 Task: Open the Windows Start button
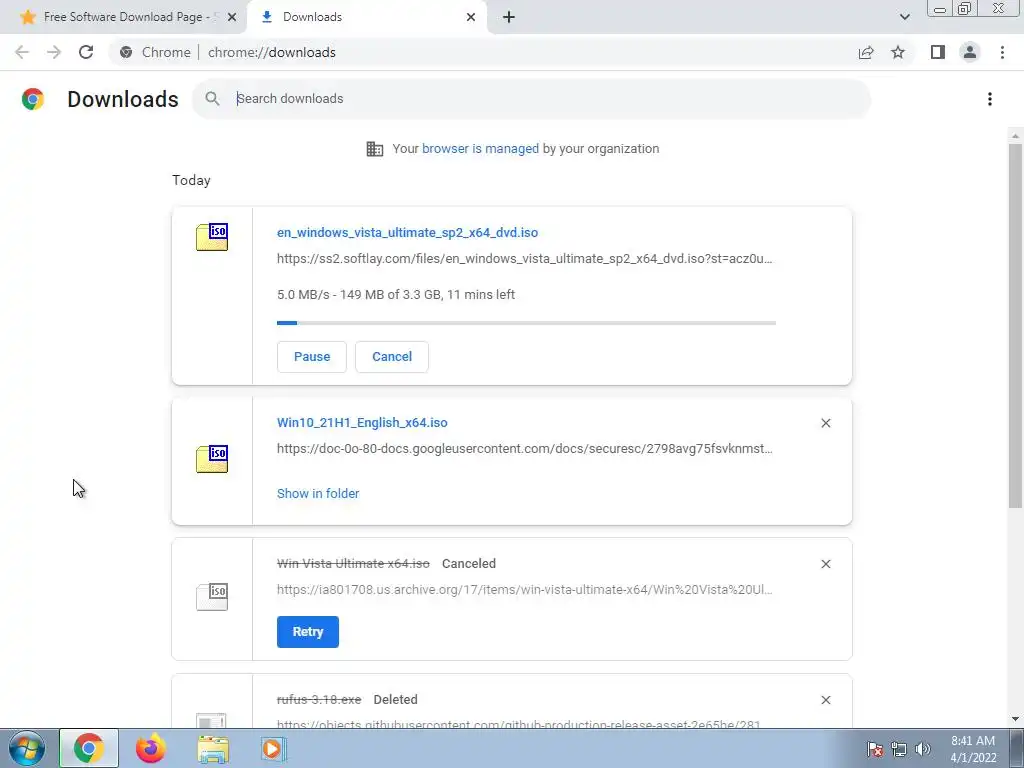click(x=27, y=748)
